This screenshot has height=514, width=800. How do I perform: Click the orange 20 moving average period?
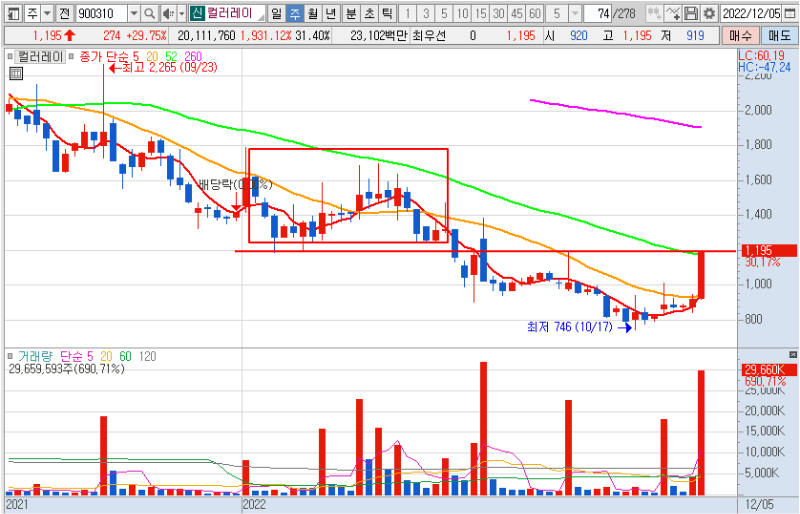pos(152,57)
